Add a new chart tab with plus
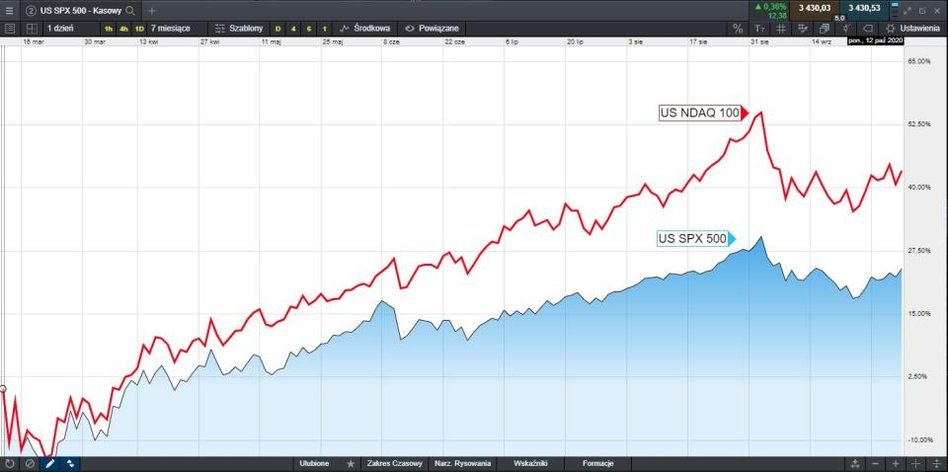This screenshot has height=472, width=948. pos(152,9)
